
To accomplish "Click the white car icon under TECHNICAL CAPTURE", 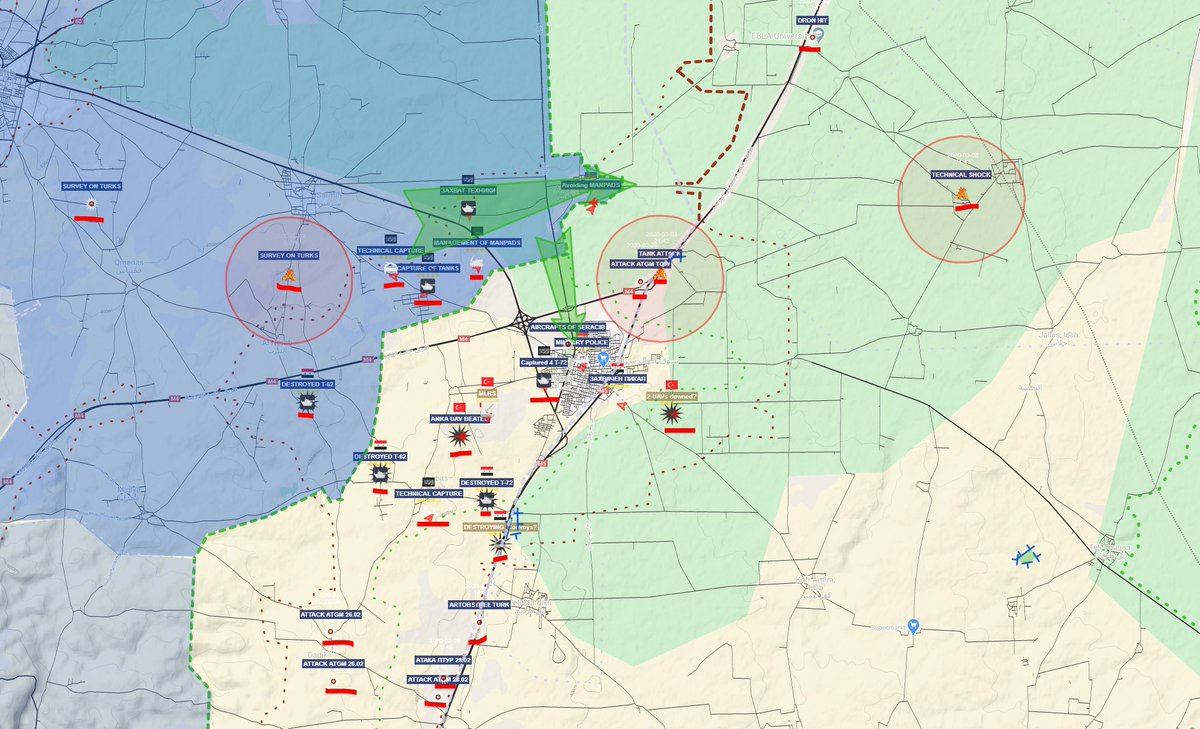I will click(x=391, y=269).
